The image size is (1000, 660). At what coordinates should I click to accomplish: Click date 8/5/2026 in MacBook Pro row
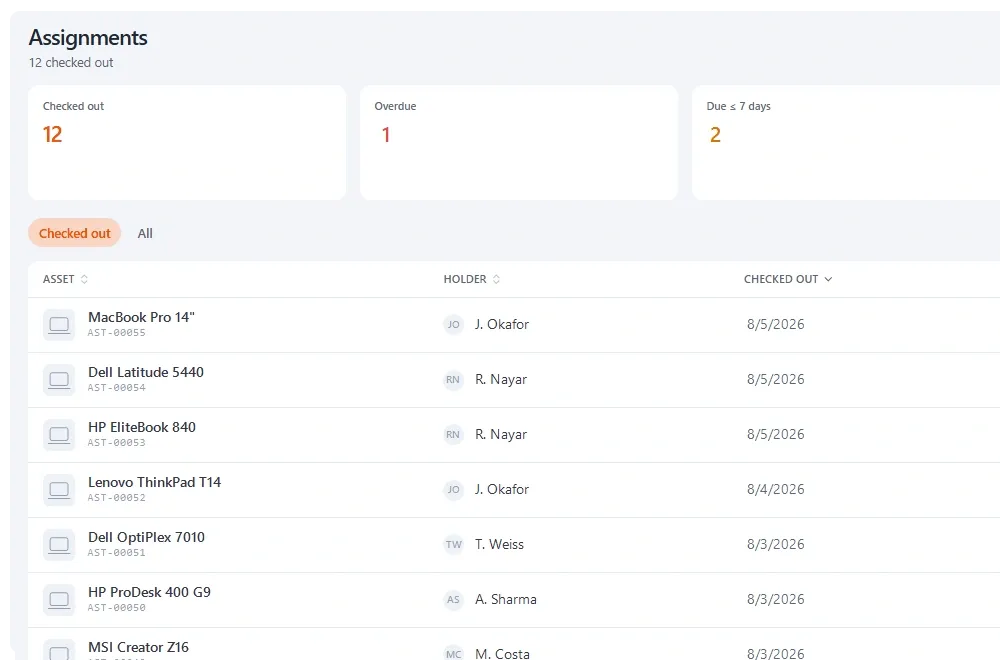tap(776, 325)
